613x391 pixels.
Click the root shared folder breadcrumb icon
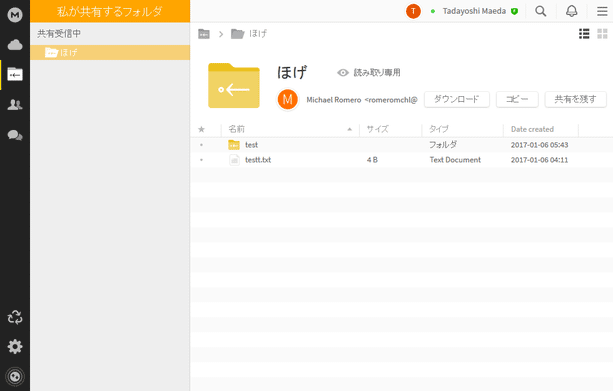click(204, 34)
